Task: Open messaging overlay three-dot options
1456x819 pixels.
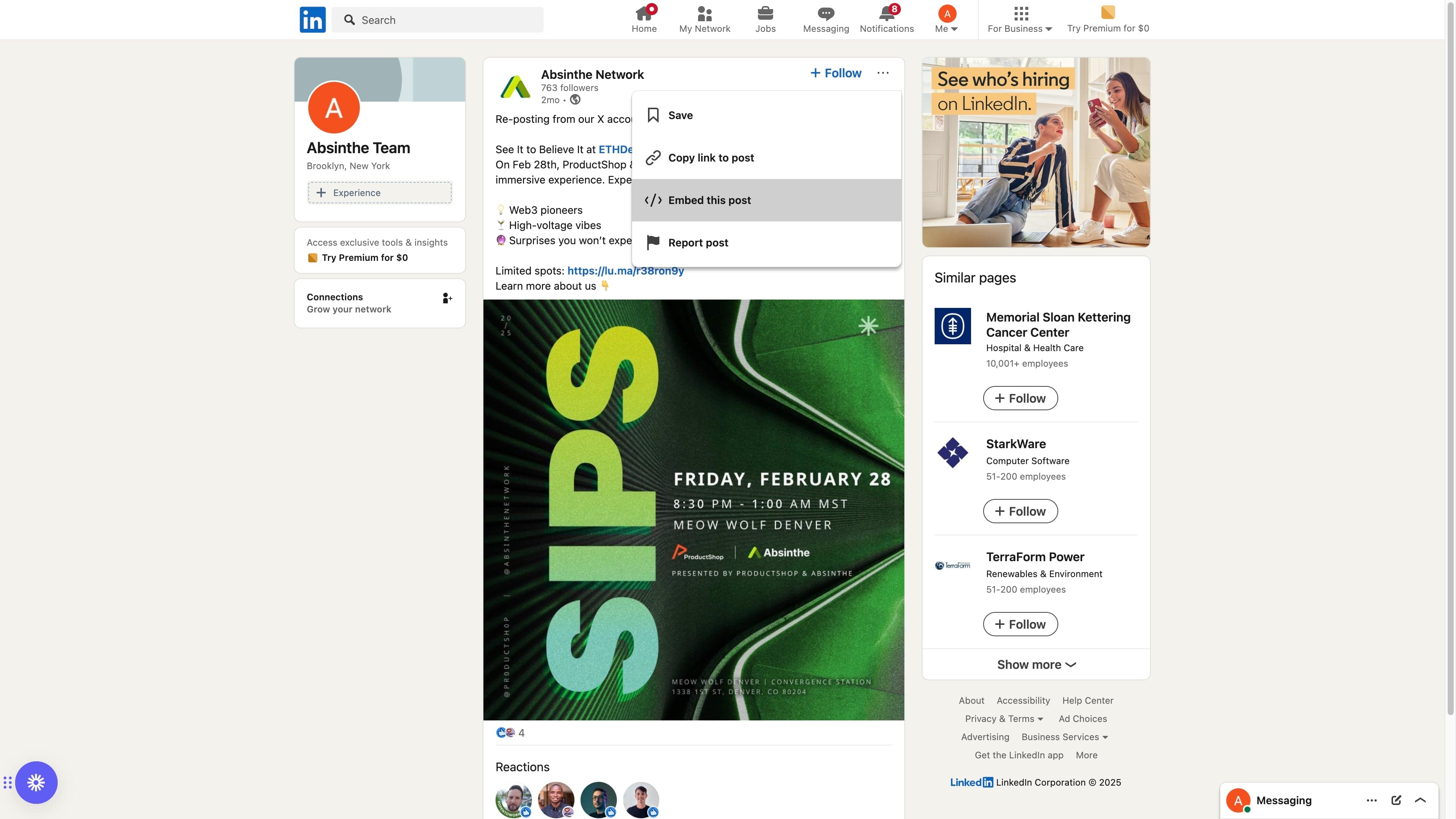Action: [1371, 800]
